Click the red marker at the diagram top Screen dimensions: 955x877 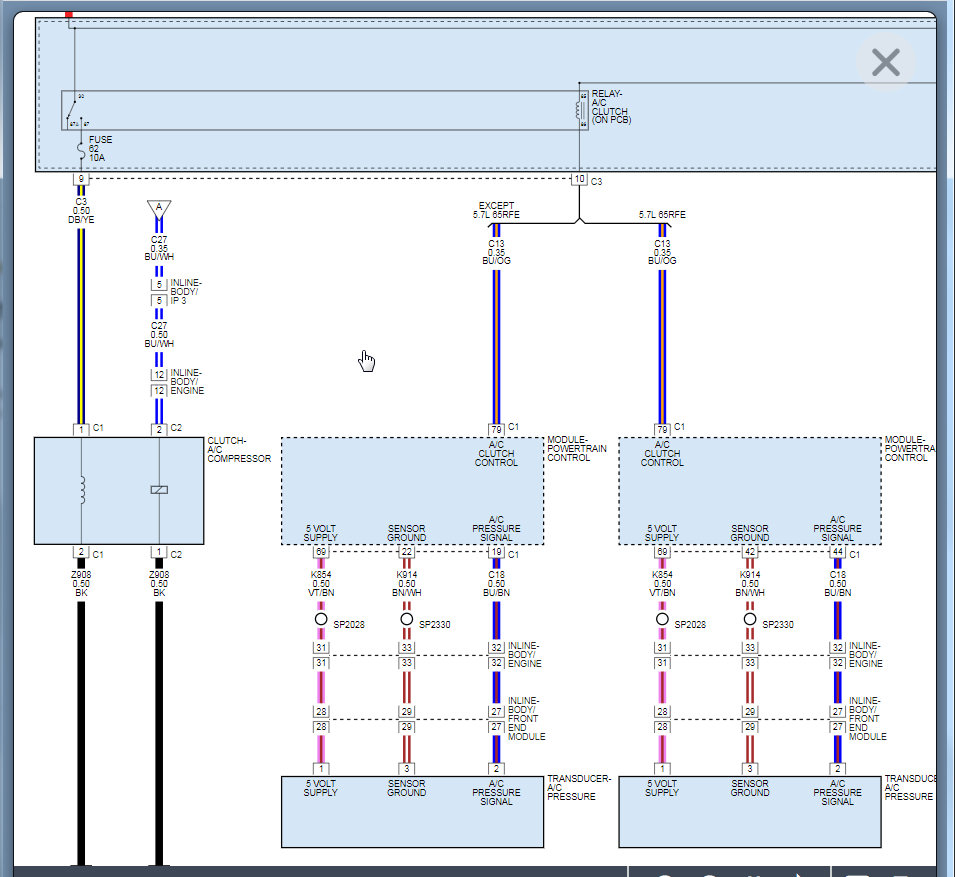69,14
